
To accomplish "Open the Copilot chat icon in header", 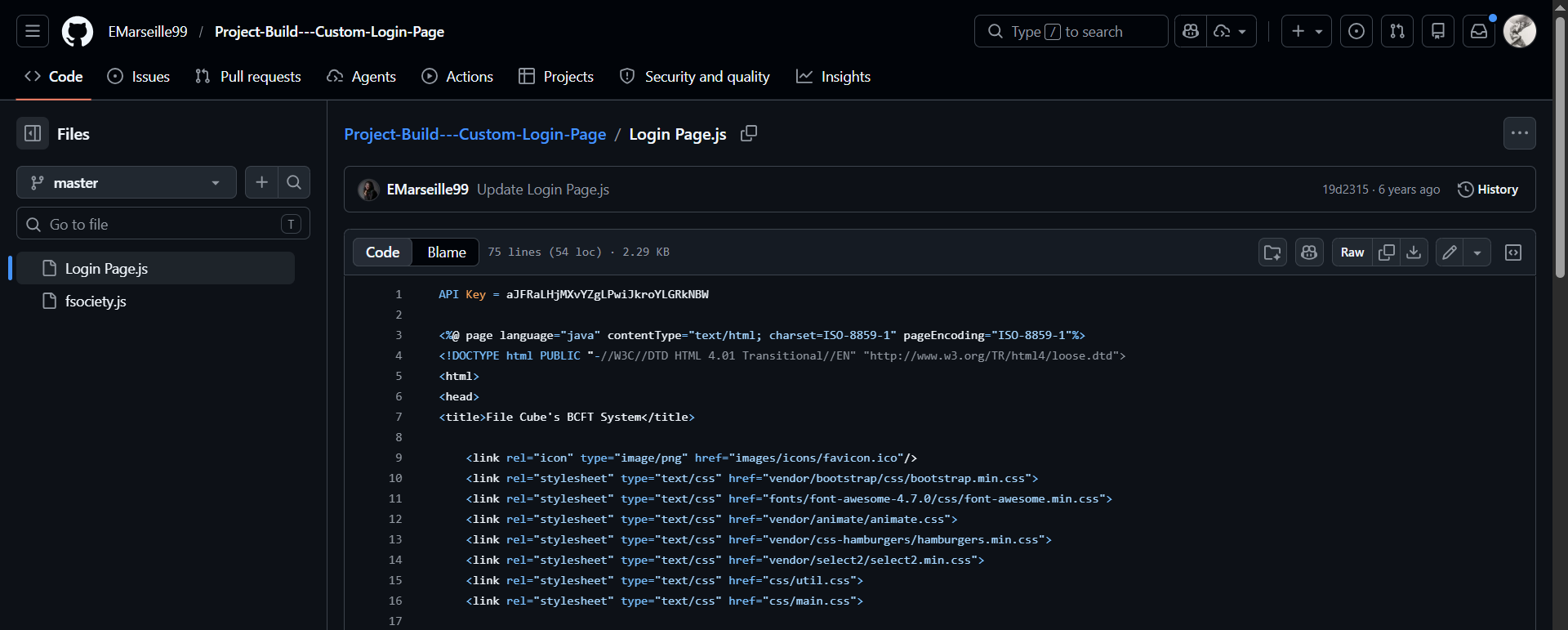I will (x=1191, y=31).
